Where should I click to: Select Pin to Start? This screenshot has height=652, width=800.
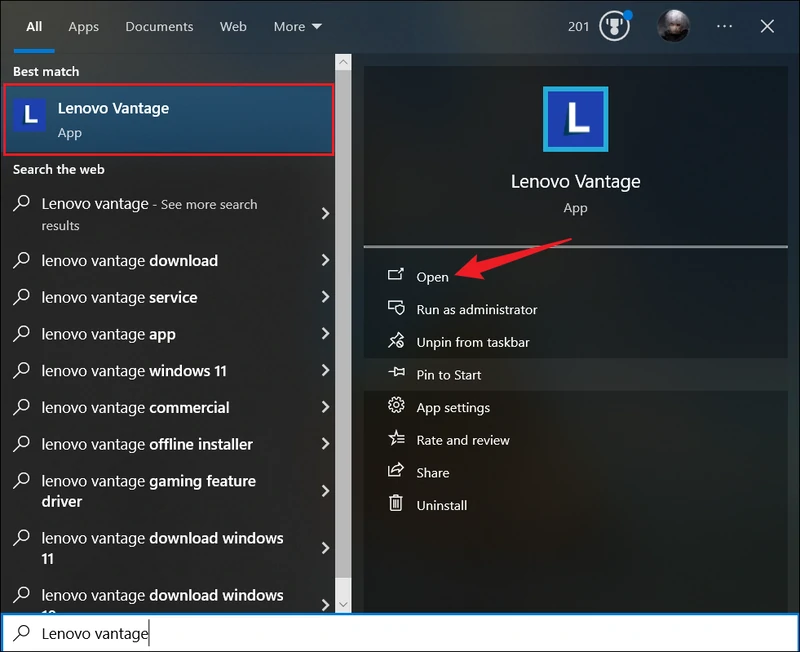click(448, 374)
